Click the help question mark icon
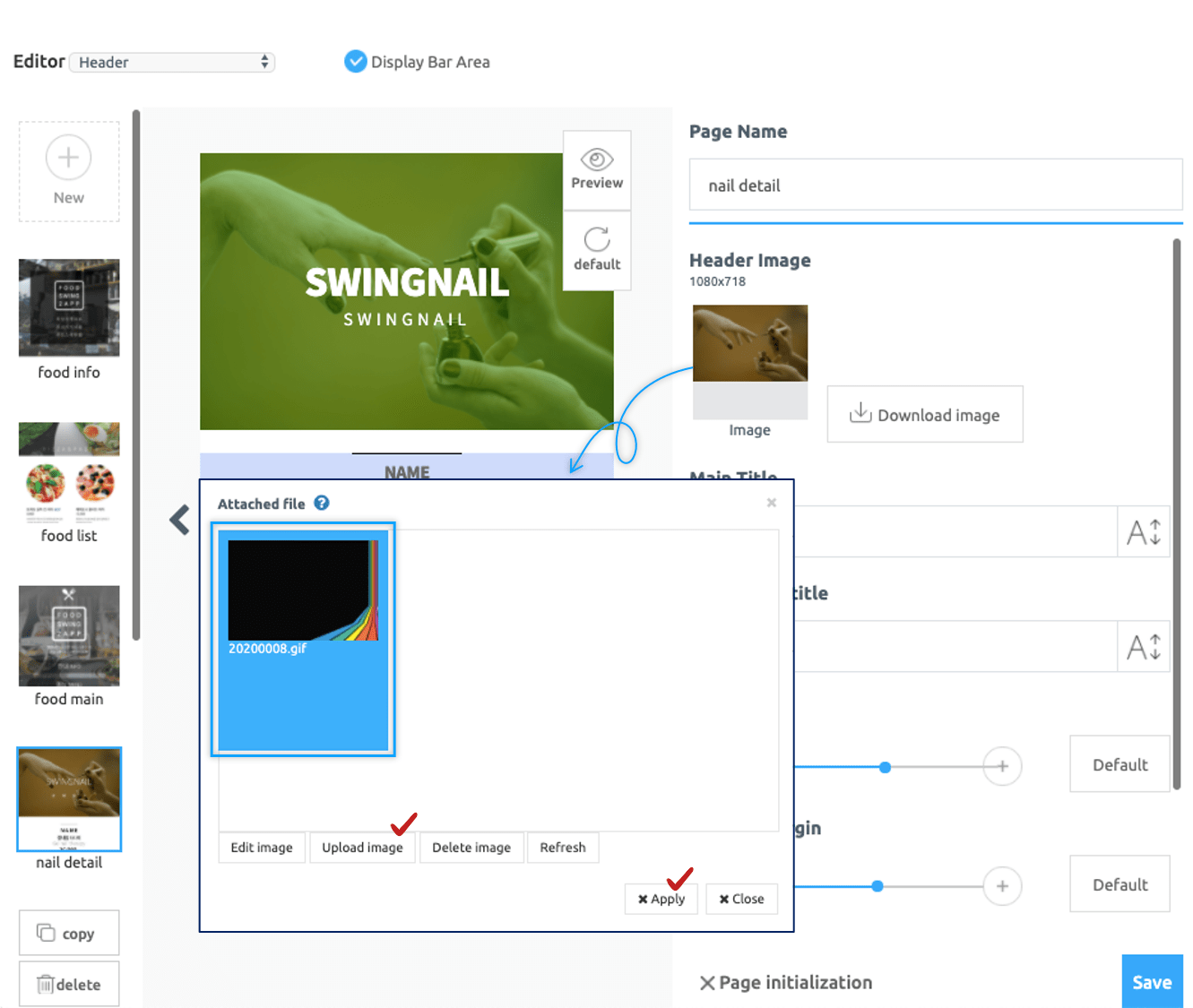Image resolution: width=1193 pixels, height=1008 pixels. point(322,504)
